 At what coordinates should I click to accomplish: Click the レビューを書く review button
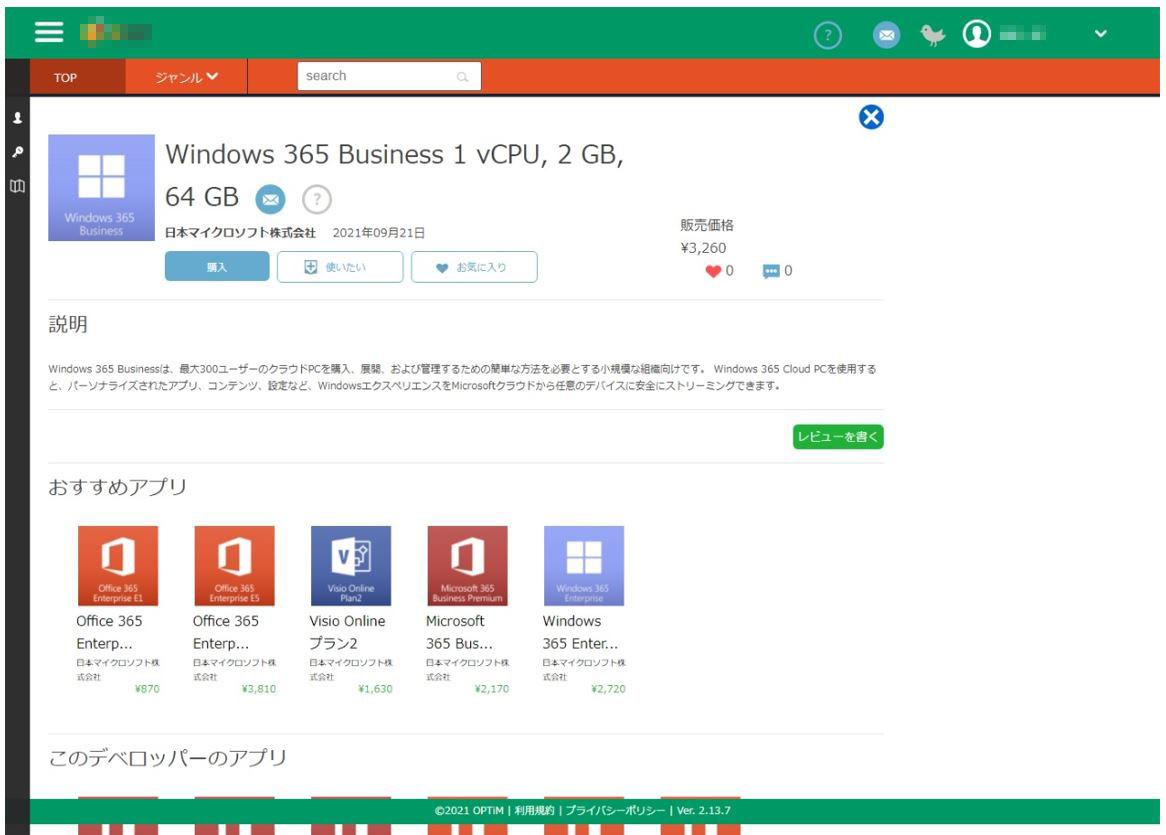point(838,437)
